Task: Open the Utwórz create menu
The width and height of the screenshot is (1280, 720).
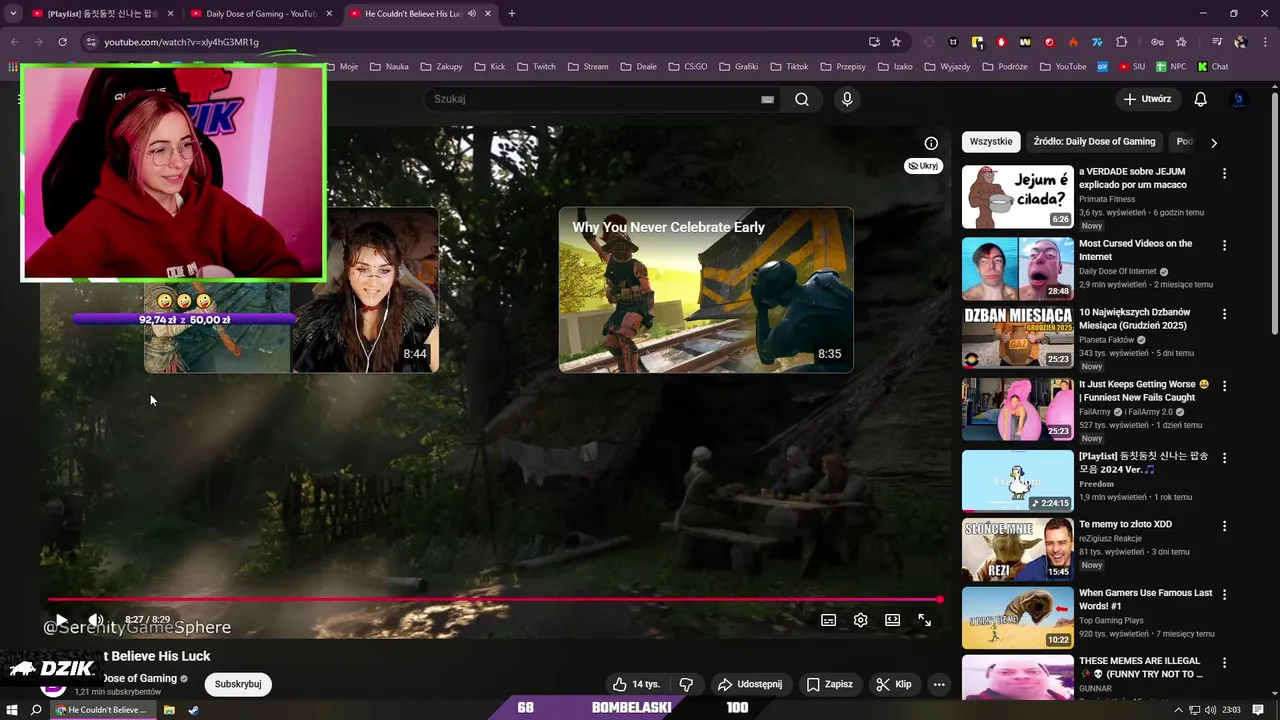Action: [x=1147, y=99]
